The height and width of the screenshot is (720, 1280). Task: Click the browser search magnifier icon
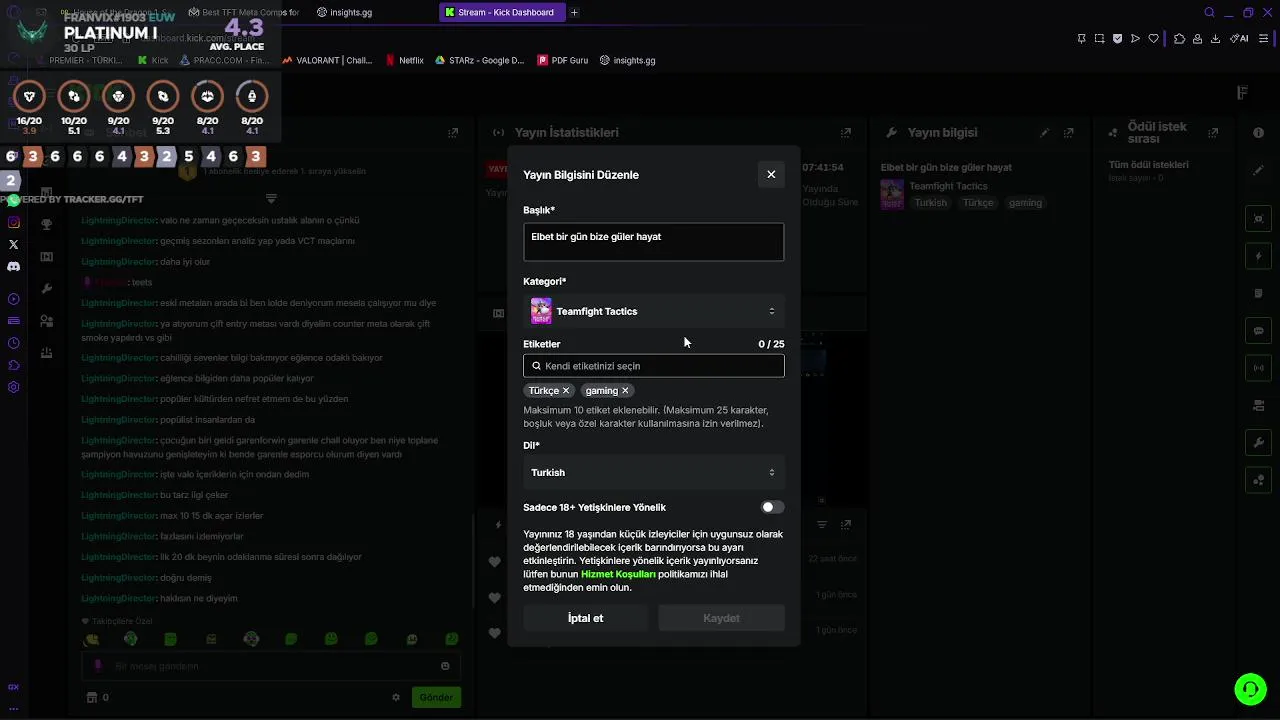click(1210, 12)
